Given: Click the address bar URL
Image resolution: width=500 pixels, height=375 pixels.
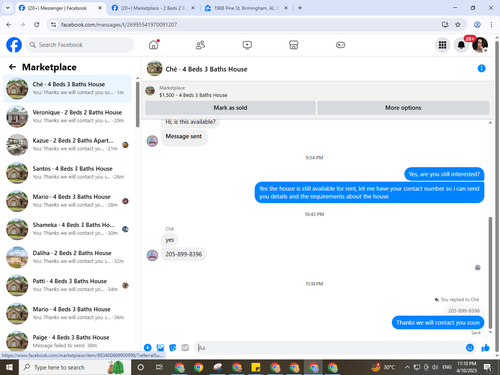Looking at the screenshot, I should click(x=119, y=25).
